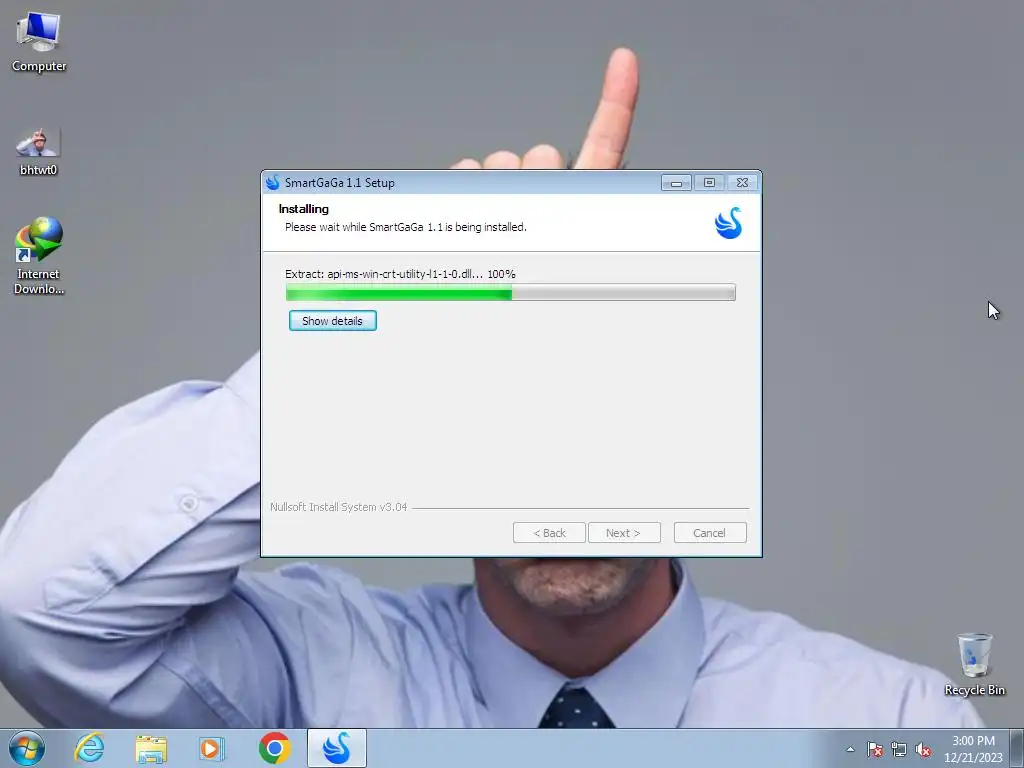The height and width of the screenshot is (768, 1024).
Task: Click the SmartGaGa 1.1 Setup title text
Action: click(x=340, y=183)
